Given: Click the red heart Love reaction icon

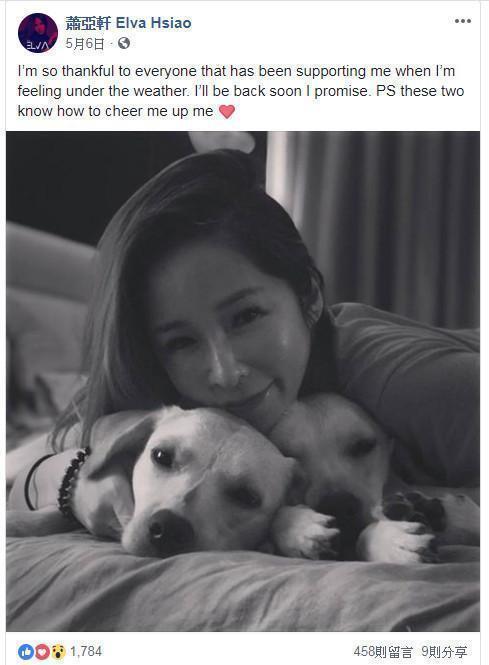Looking at the screenshot, I should [x=42, y=651].
